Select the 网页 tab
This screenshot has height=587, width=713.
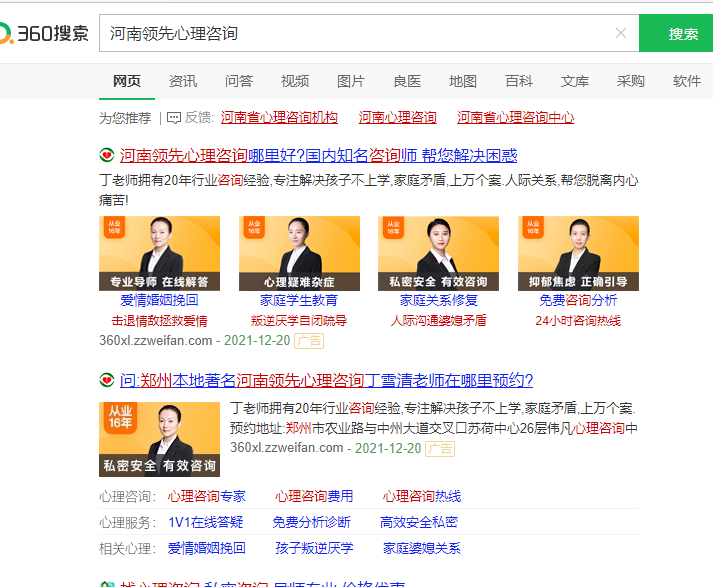[127, 81]
